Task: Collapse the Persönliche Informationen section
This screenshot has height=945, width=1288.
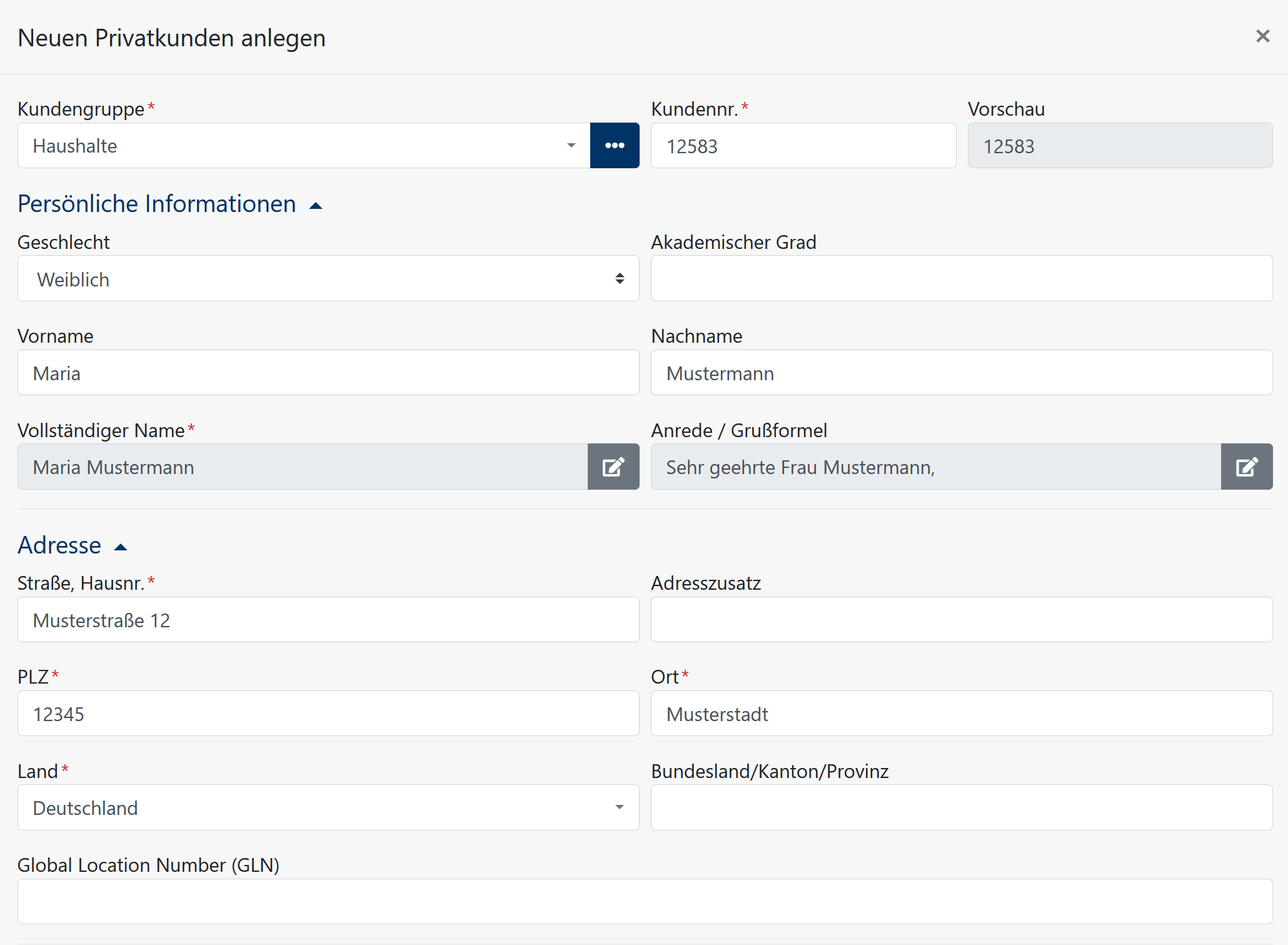Action: pyautogui.click(x=169, y=204)
